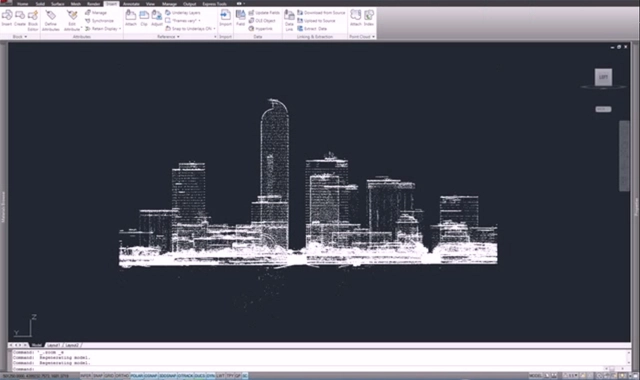Insert an OLE Object
Screen dimensions: 640x380
[262, 20]
